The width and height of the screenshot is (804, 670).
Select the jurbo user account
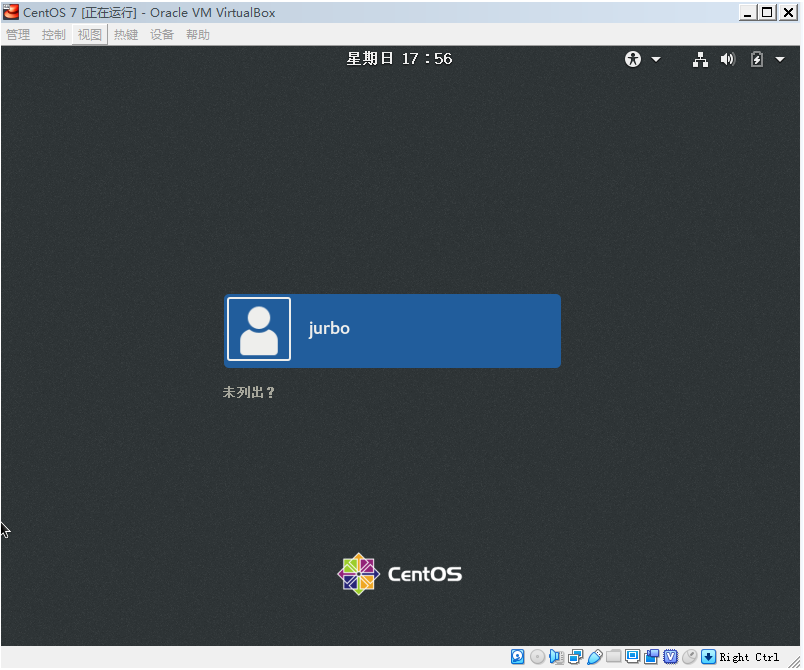pos(392,330)
